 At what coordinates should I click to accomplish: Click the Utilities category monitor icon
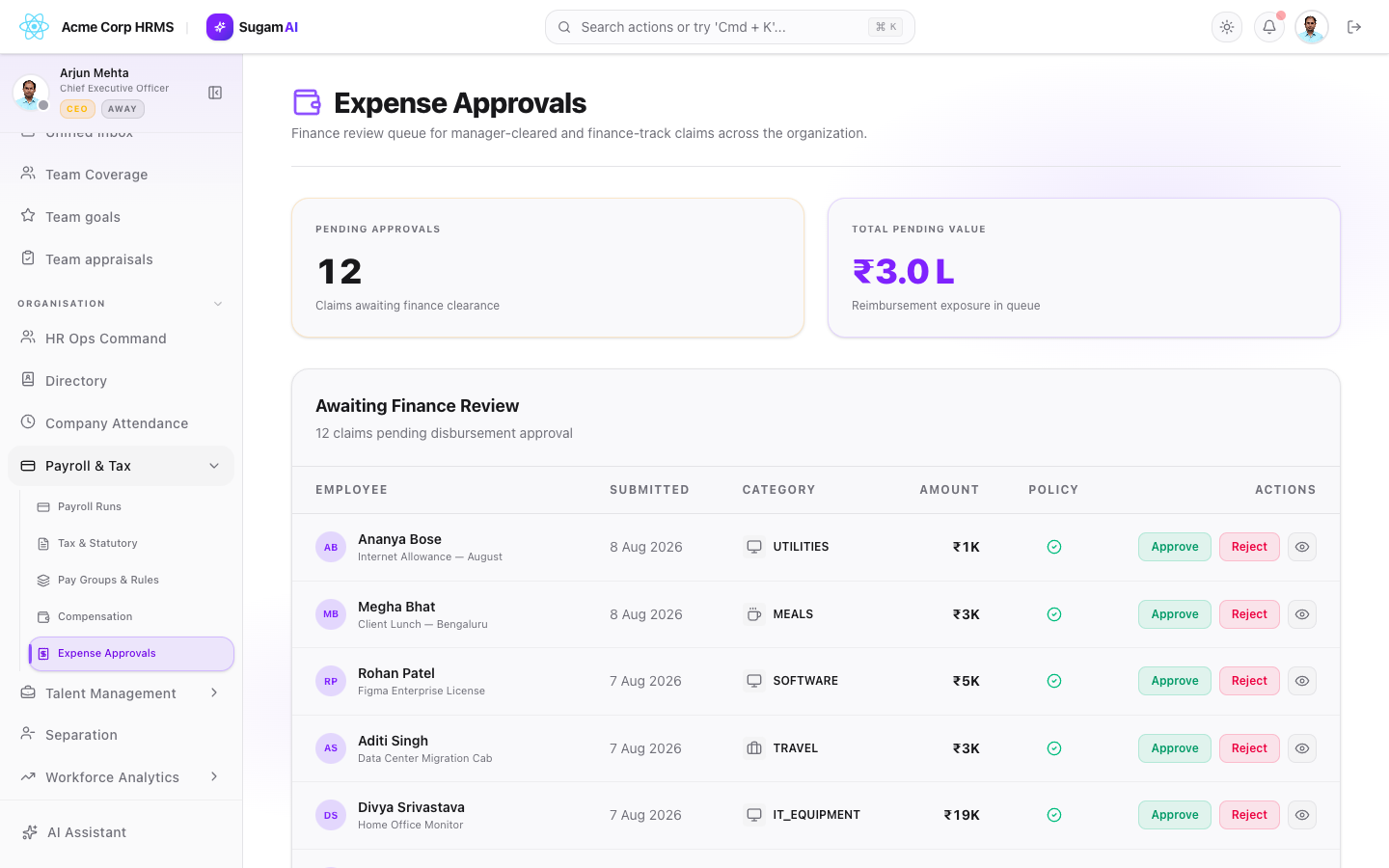[x=754, y=547]
